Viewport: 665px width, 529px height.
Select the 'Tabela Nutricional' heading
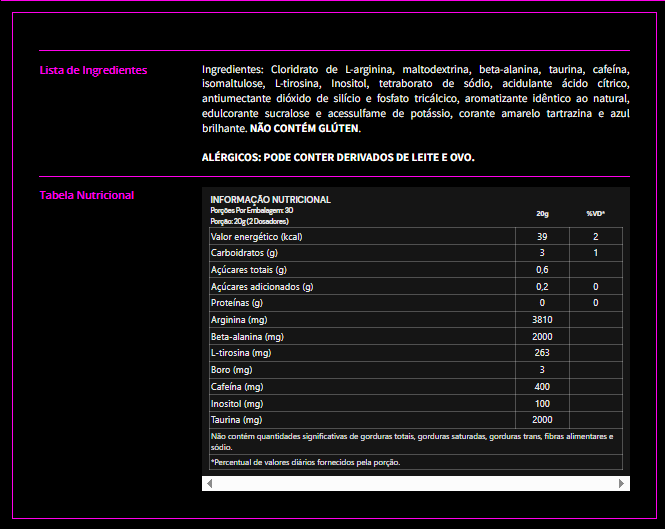click(86, 195)
